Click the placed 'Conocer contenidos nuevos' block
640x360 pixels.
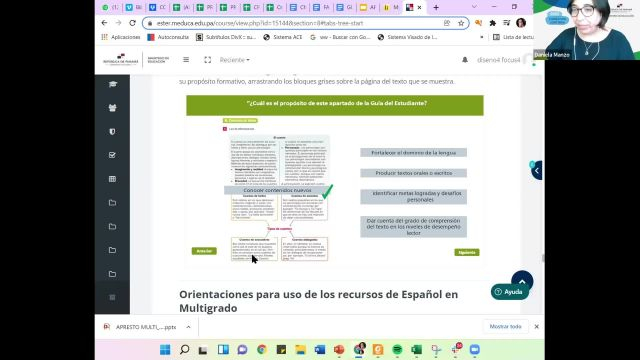coord(277,190)
